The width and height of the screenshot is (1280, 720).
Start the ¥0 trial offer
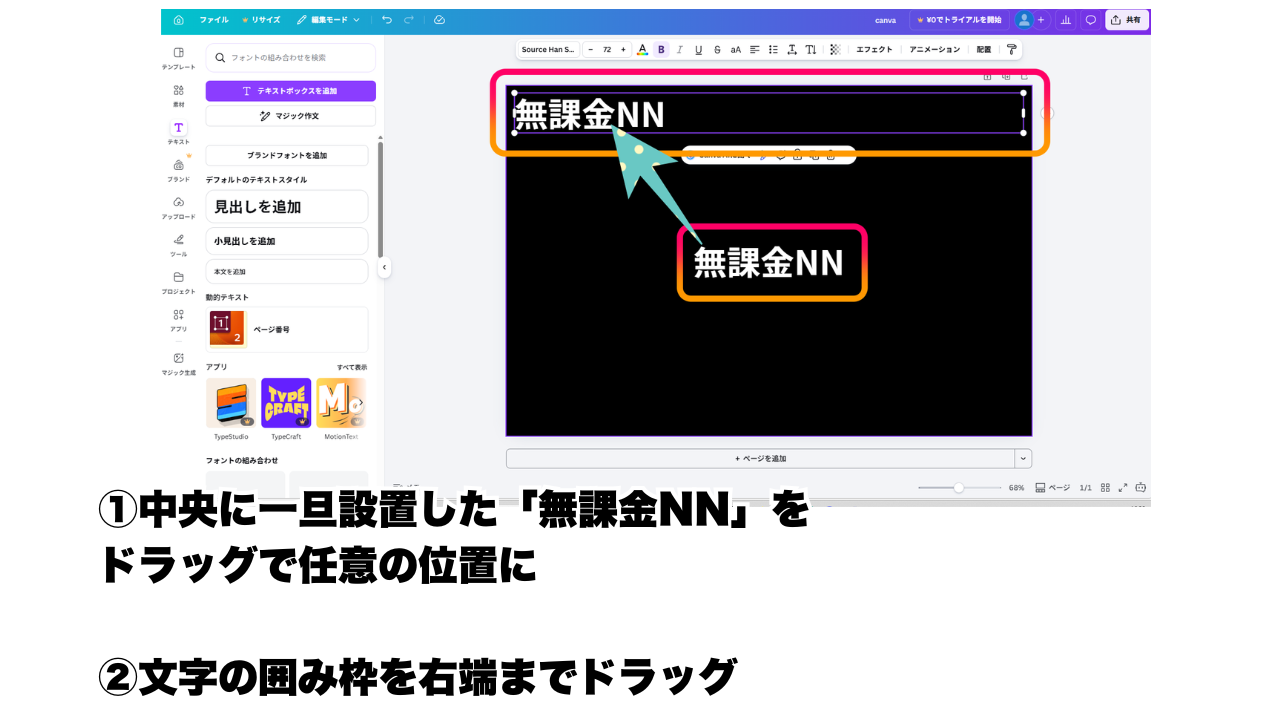(959, 20)
